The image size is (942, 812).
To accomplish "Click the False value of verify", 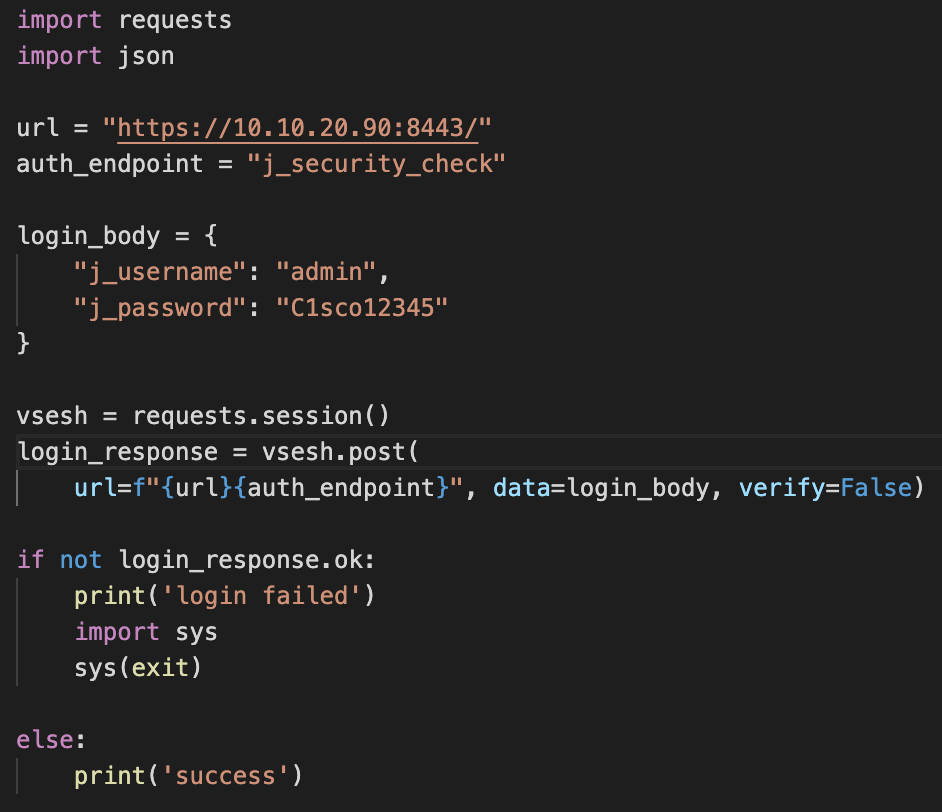I will [875, 488].
